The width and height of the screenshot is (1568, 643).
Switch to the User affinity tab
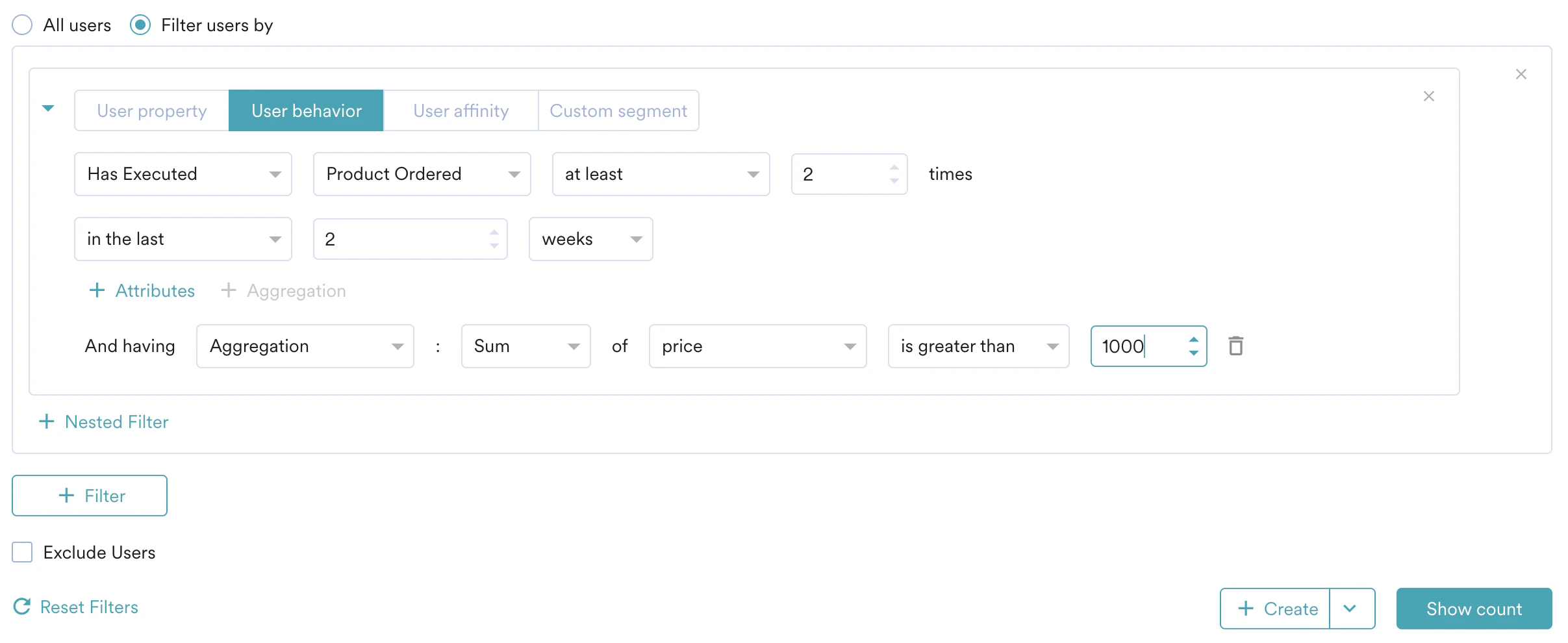point(461,110)
